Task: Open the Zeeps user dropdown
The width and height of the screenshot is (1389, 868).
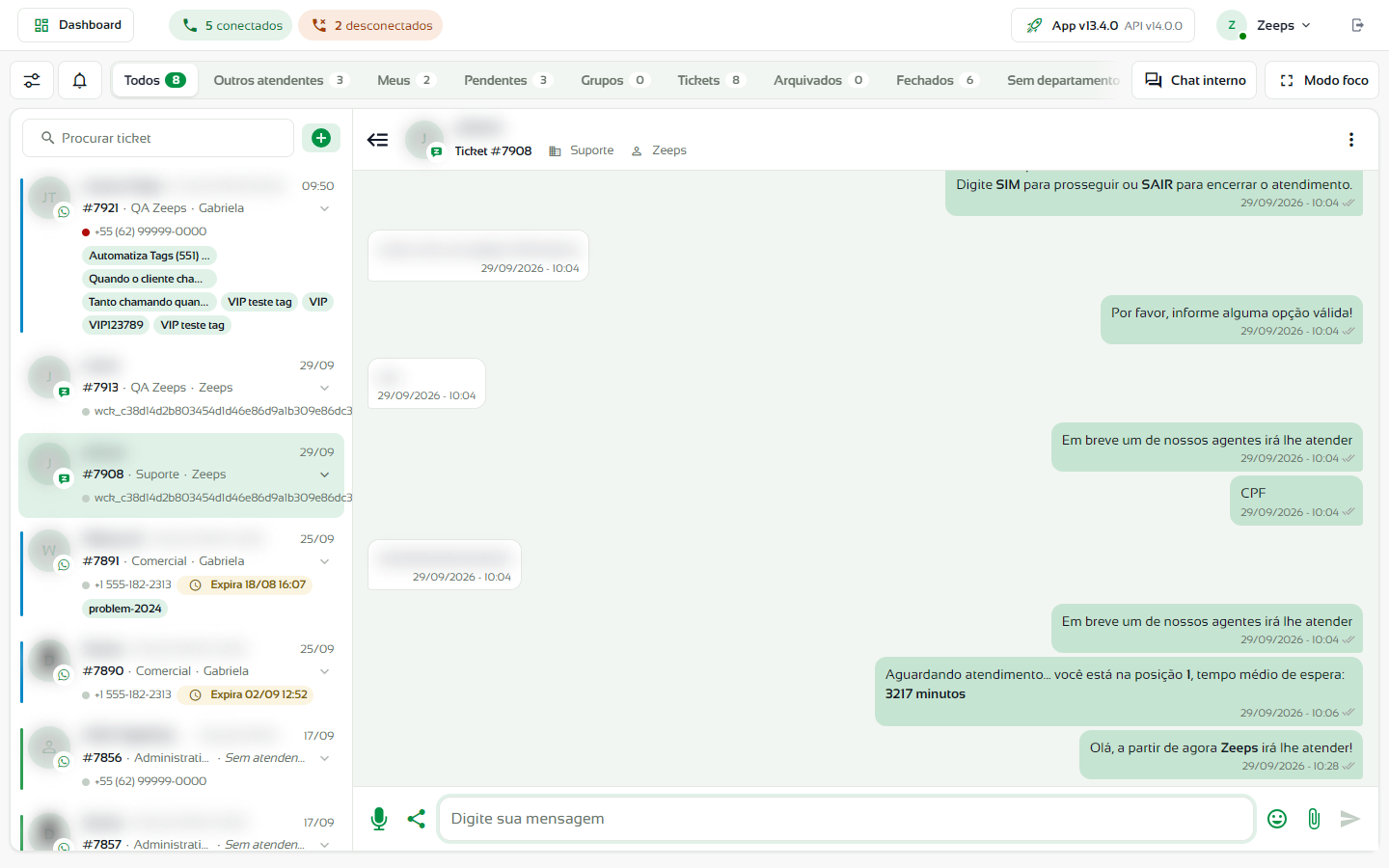Action: (1283, 25)
